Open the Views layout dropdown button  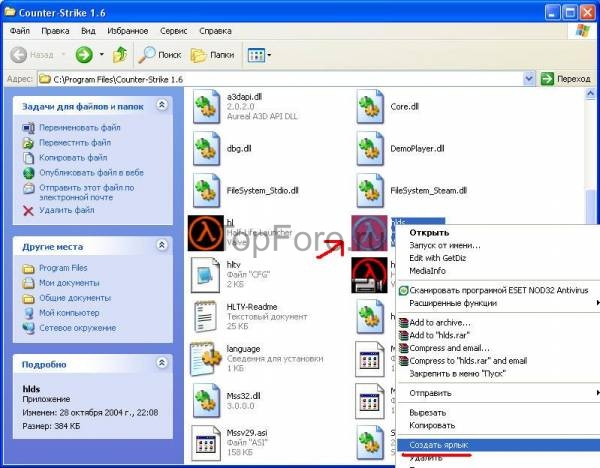(259, 55)
